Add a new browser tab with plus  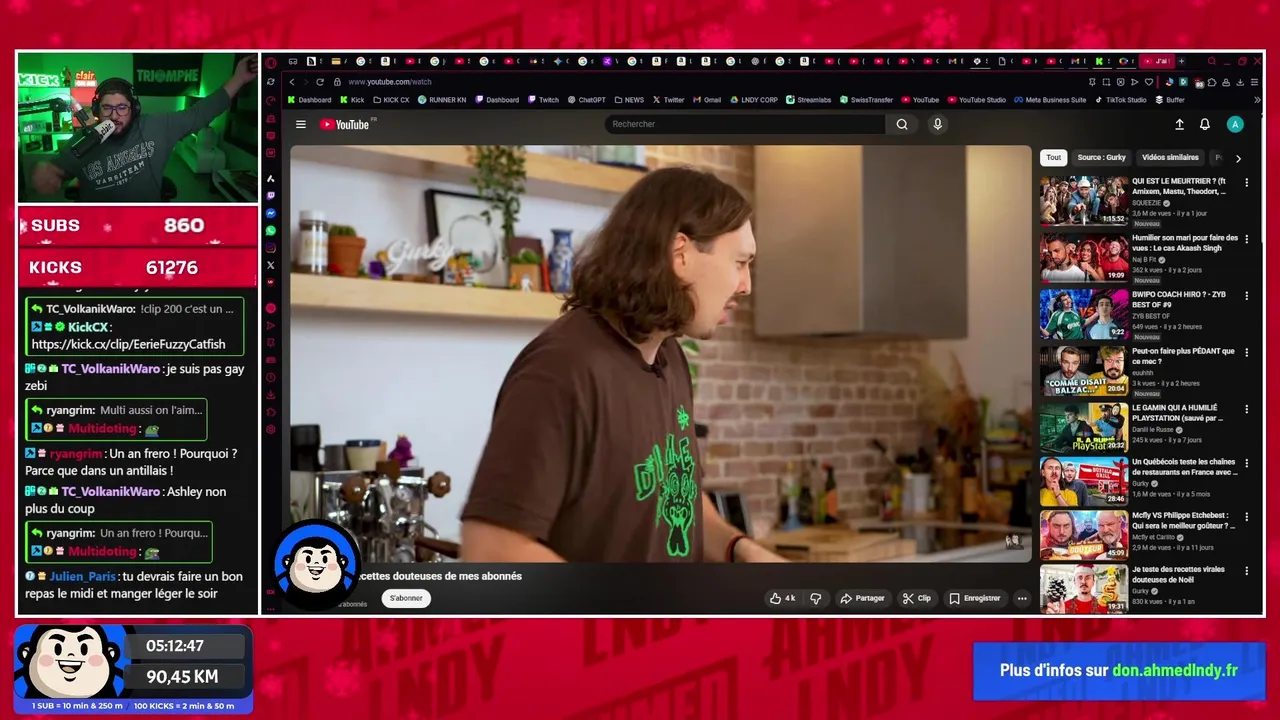point(1181,61)
